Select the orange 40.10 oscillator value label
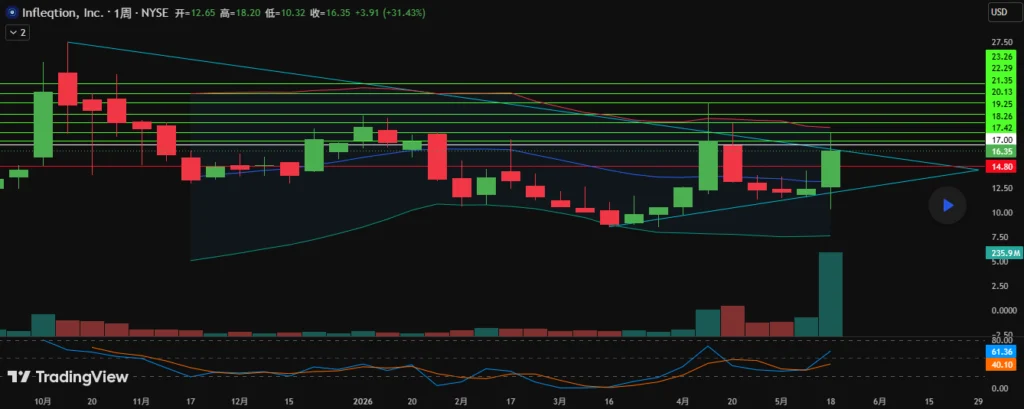The image size is (1024, 409). pyautogui.click(x=1002, y=364)
